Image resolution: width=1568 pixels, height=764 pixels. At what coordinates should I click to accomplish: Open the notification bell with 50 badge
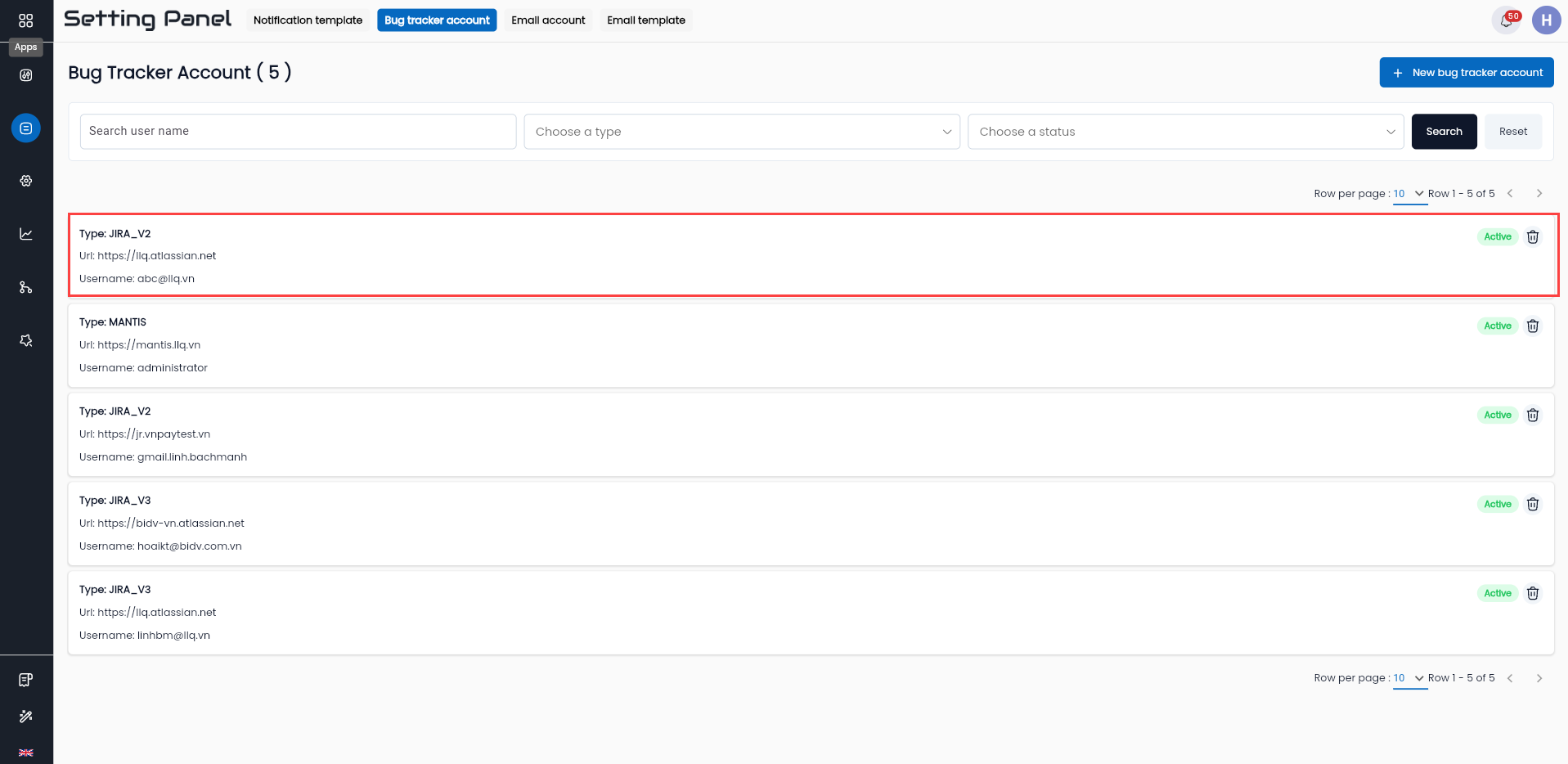pos(1506,20)
